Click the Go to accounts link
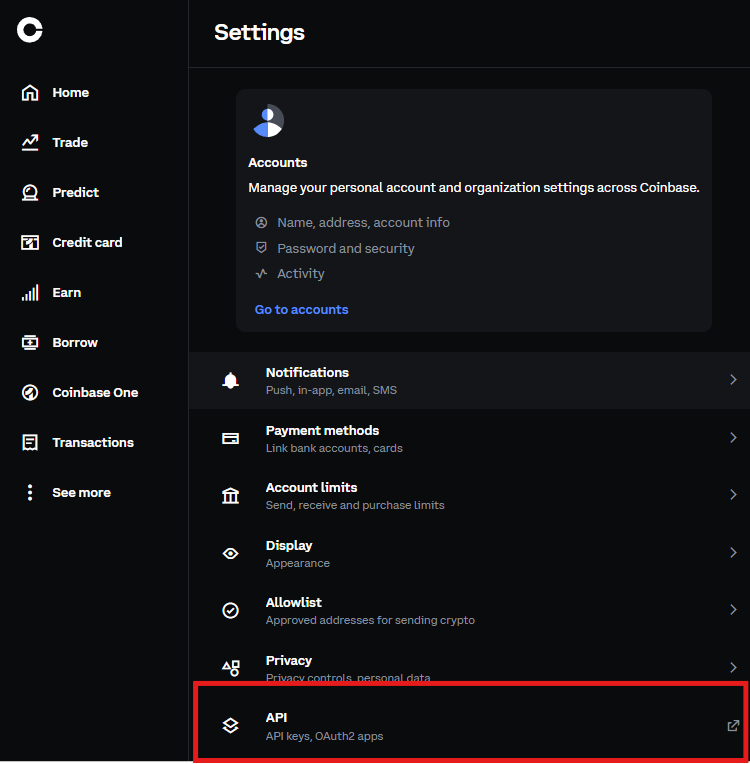 [x=302, y=309]
